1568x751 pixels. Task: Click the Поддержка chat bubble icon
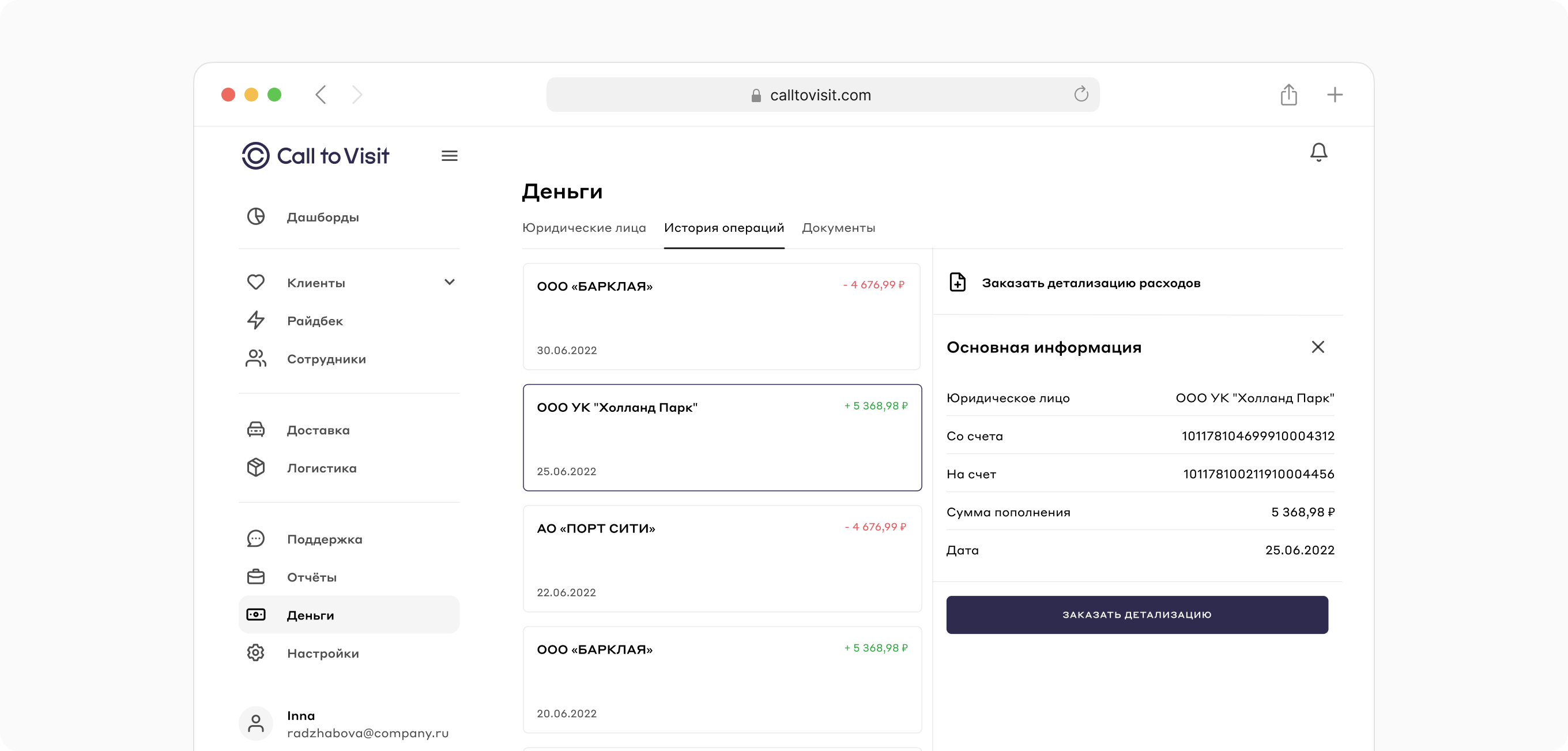(255, 539)
